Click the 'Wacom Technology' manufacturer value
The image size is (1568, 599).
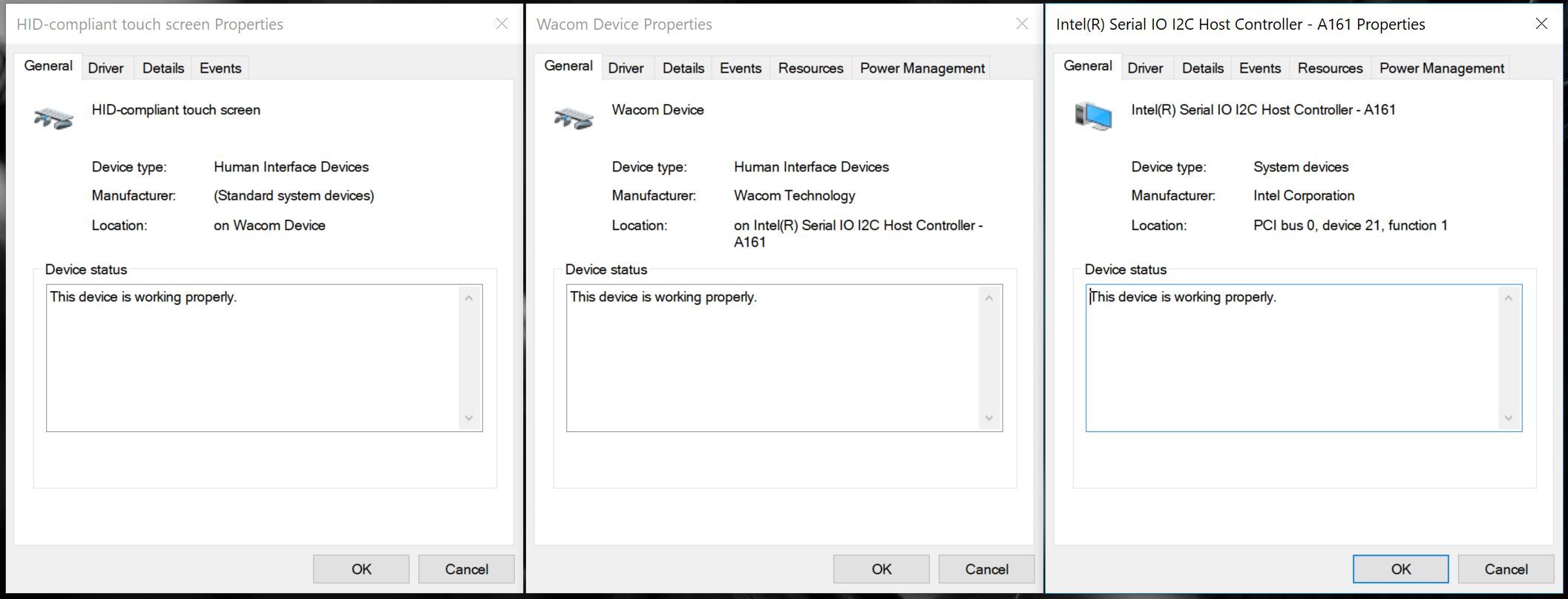pos(795,196)
